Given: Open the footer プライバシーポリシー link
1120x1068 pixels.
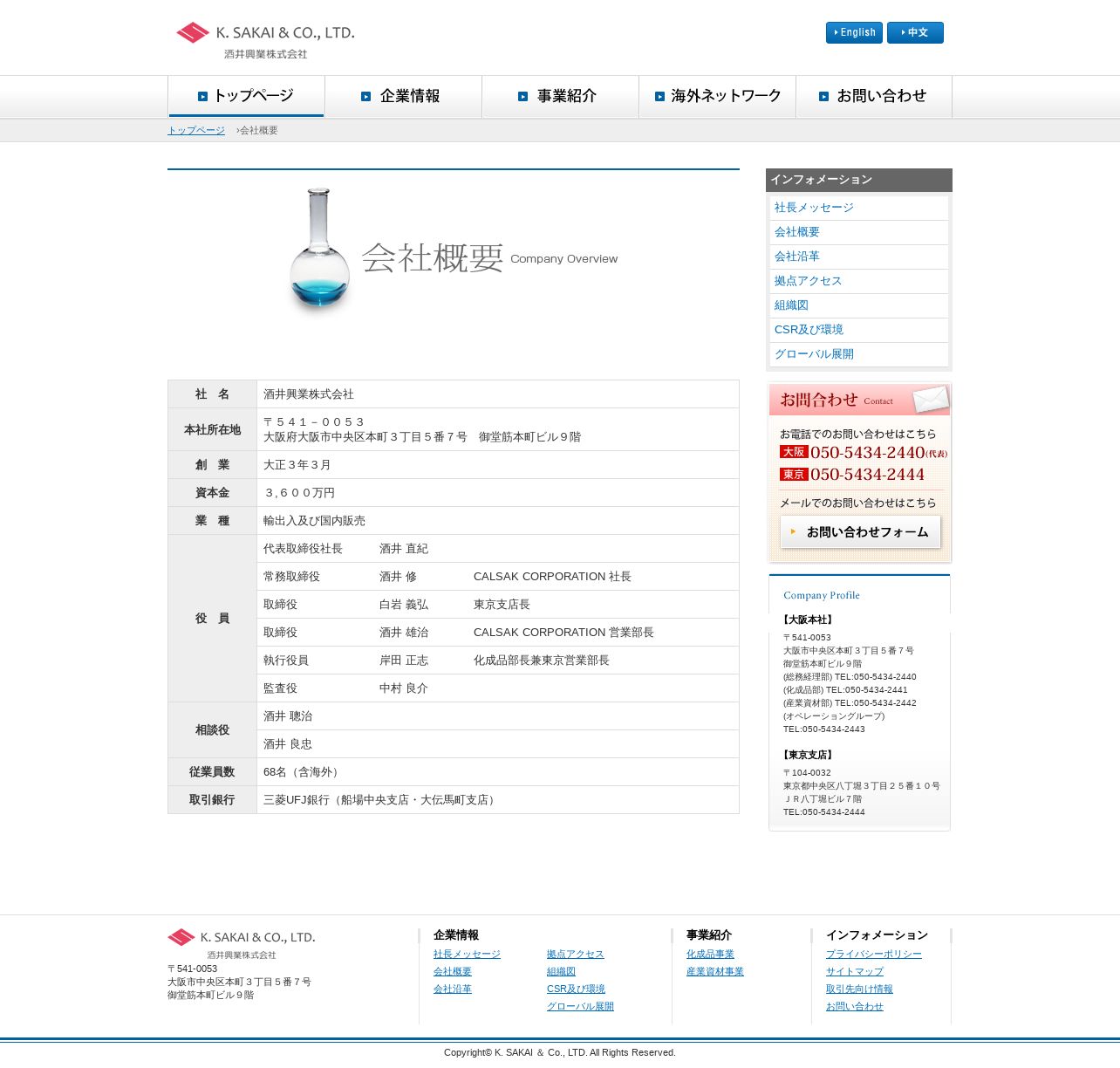Looking at the screenshot, I should (x=874, y=955).
